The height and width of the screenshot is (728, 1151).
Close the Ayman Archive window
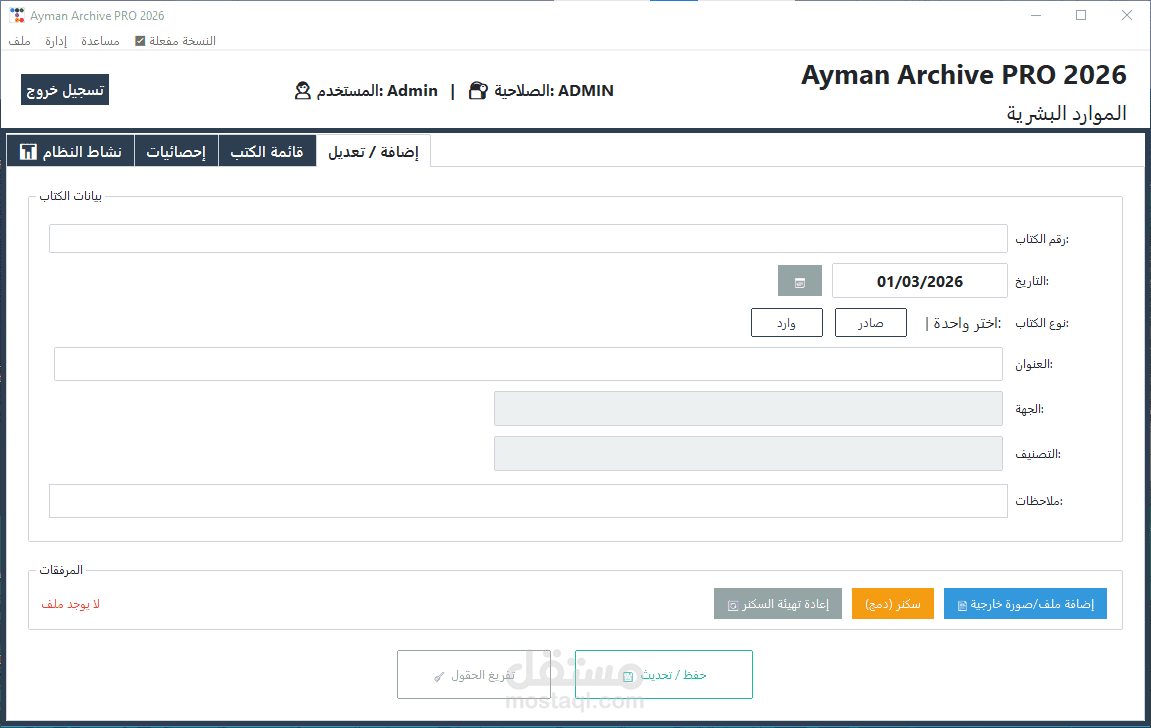click(x=1127, y=15)
